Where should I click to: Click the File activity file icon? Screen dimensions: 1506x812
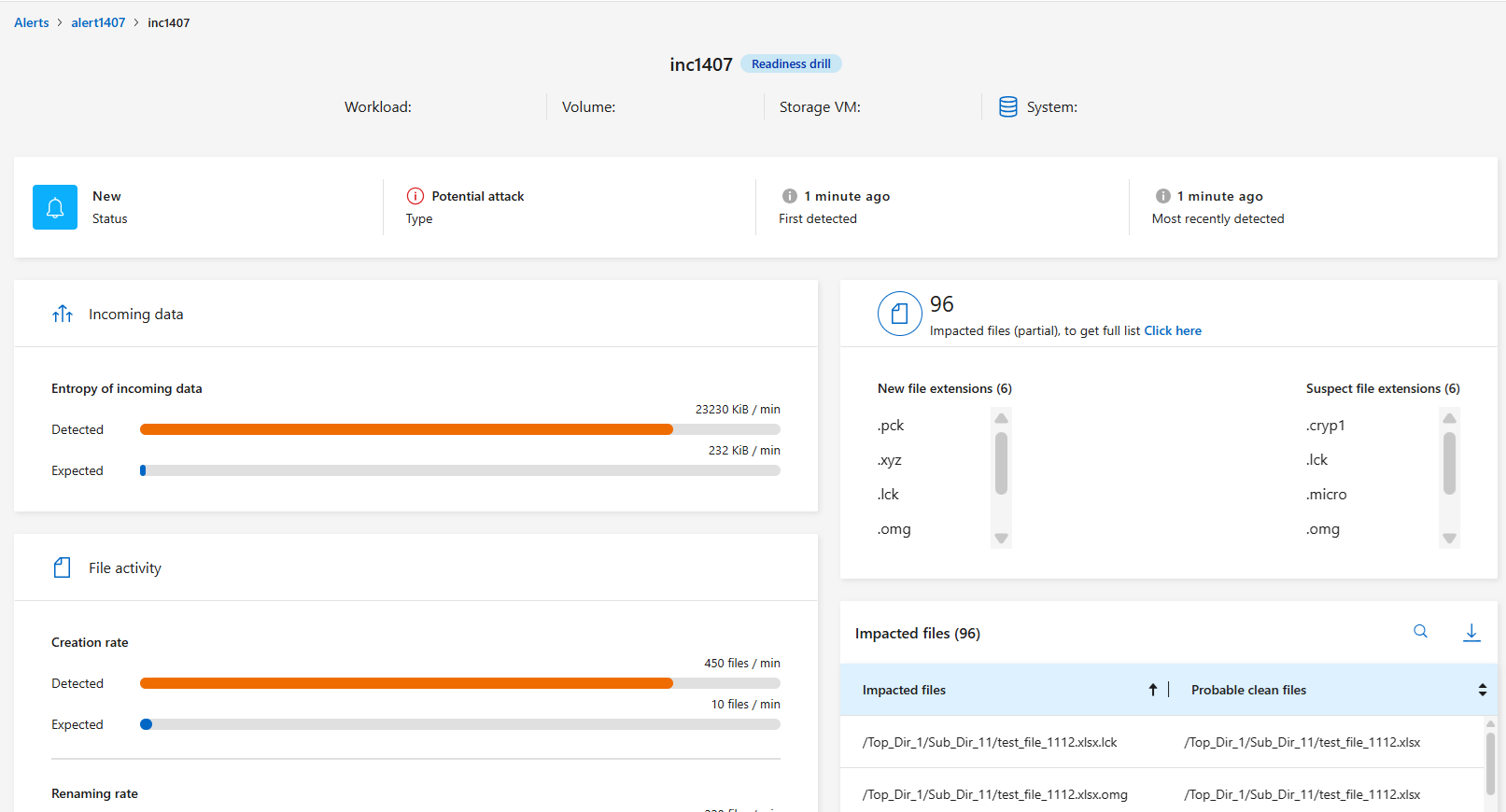click(x=63, y=568)
